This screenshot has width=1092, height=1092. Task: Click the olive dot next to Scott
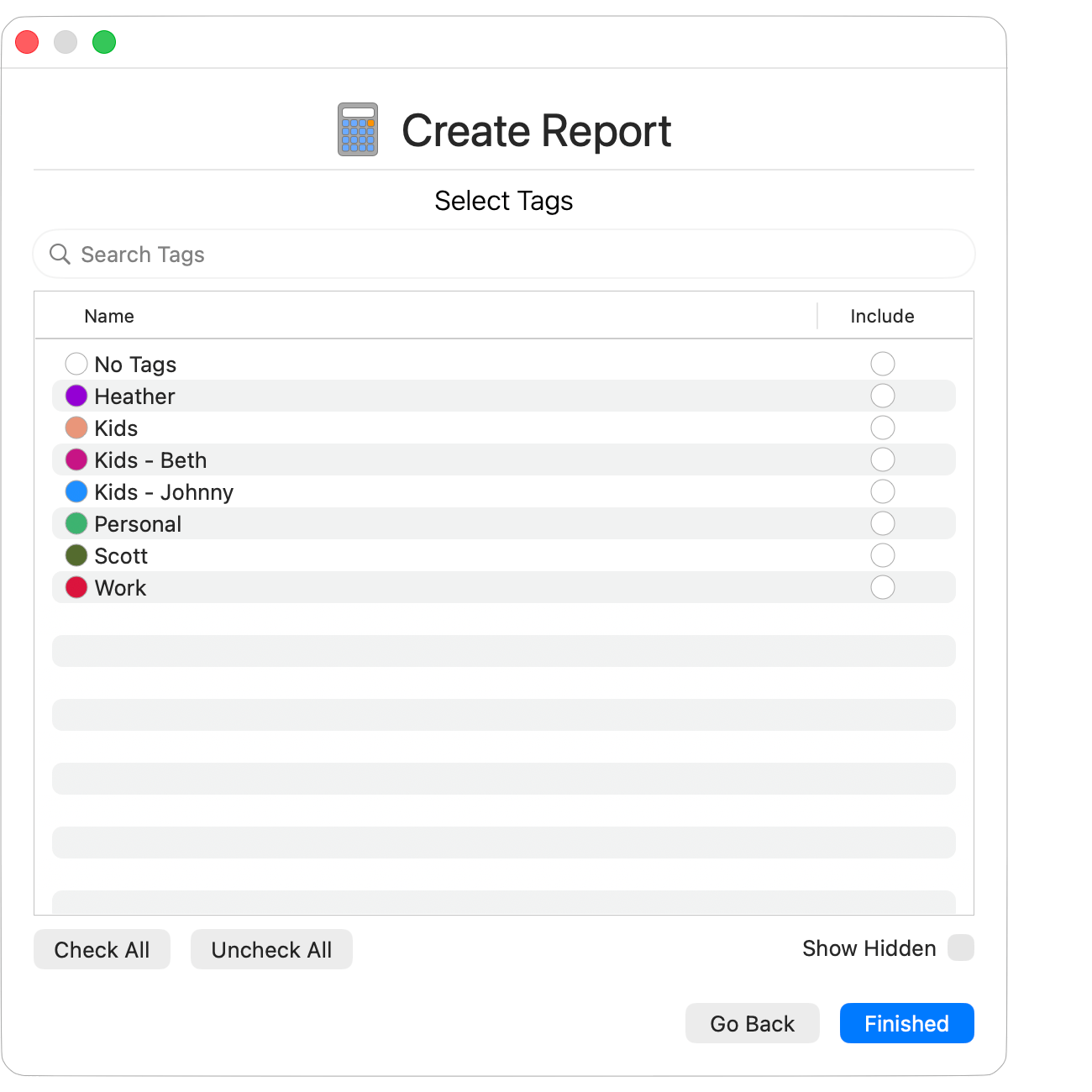pos(76,555)
